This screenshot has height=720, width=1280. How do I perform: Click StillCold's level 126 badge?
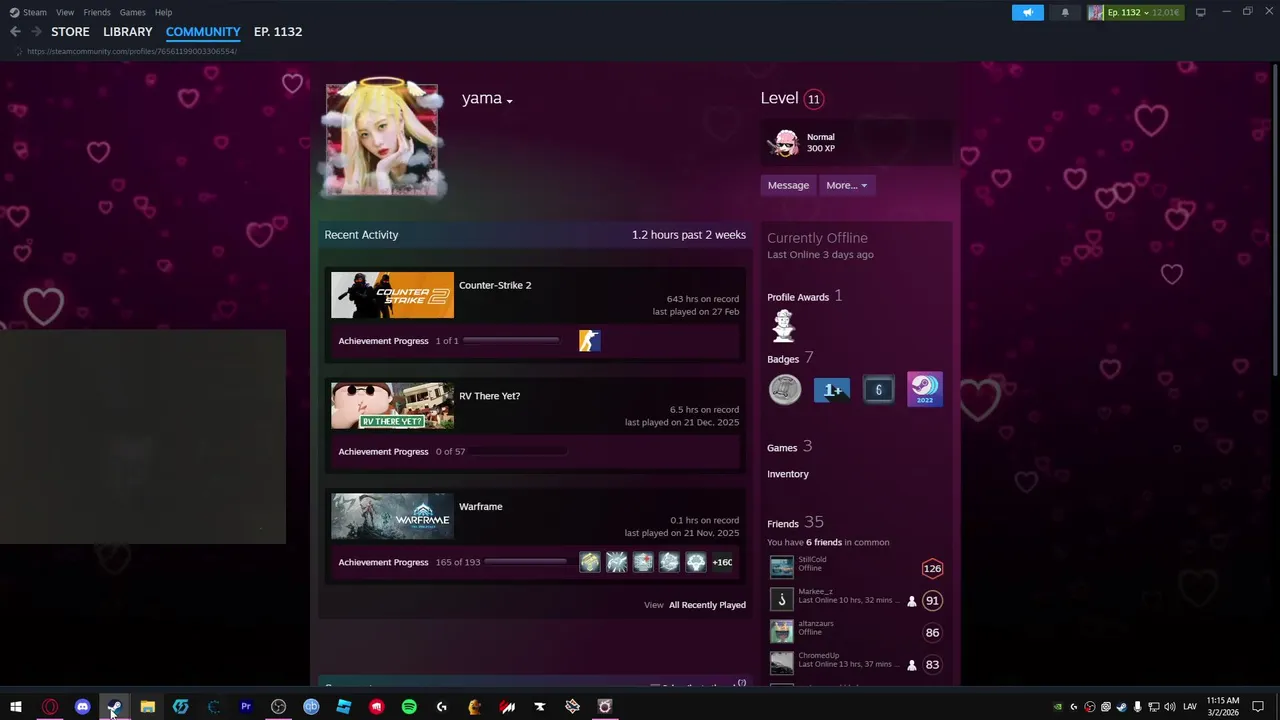932,568
